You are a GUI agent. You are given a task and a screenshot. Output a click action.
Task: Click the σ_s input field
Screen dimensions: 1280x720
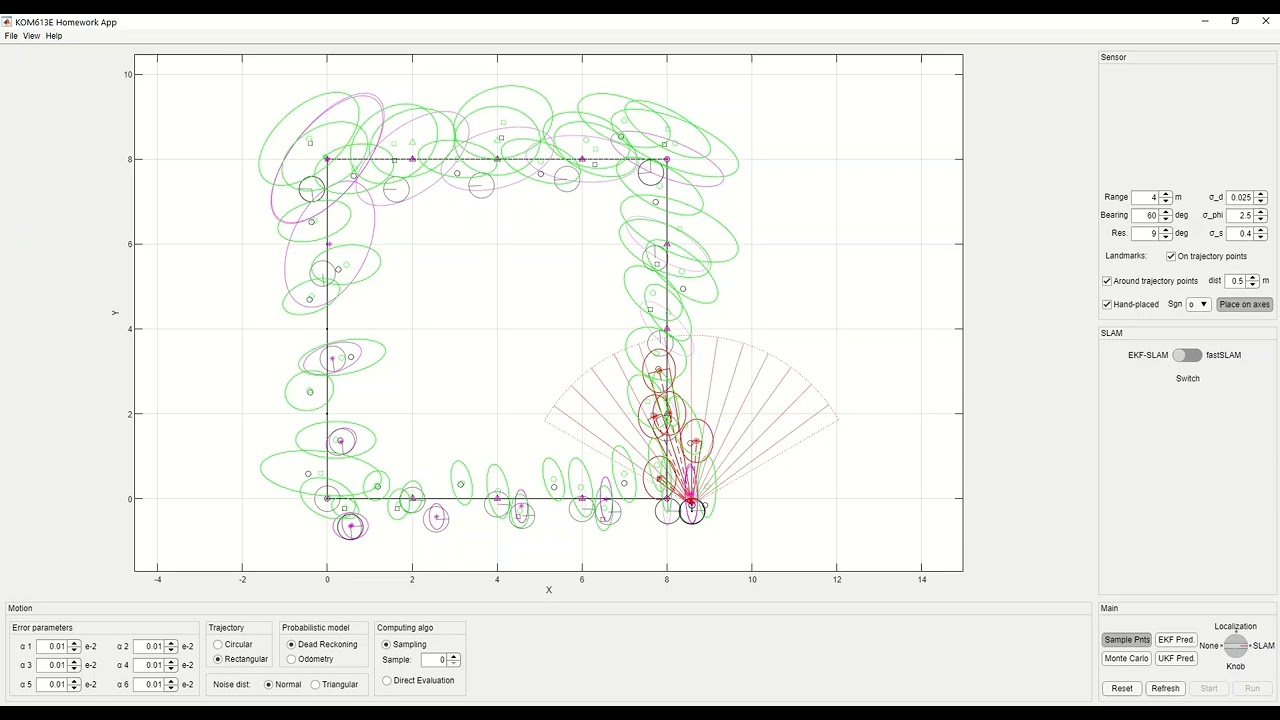(1240, 233)
